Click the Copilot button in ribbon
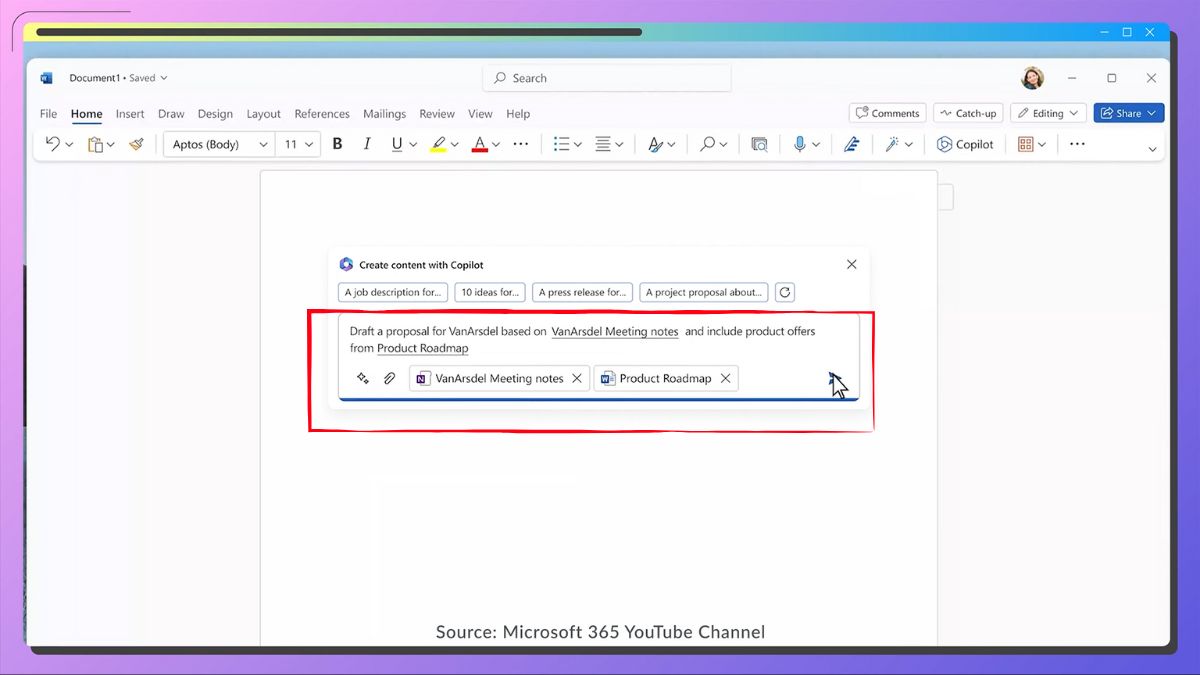The image size is (1200, 675). pyautogui.click(x=965, y=144)
